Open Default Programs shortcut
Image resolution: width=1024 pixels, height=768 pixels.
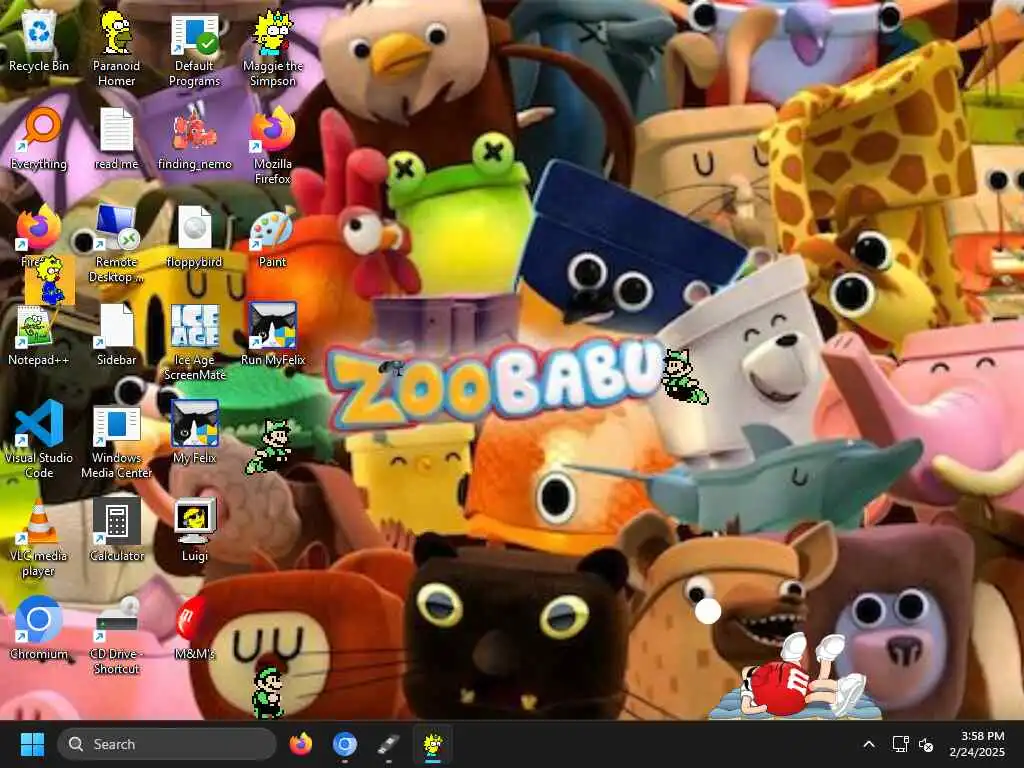(195, 48)
